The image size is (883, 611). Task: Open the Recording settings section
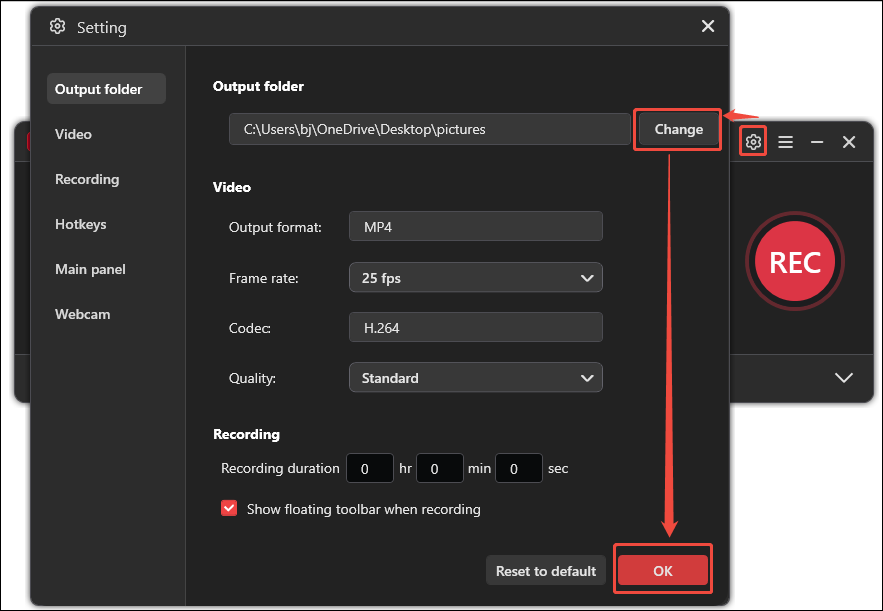click(87, 179)
